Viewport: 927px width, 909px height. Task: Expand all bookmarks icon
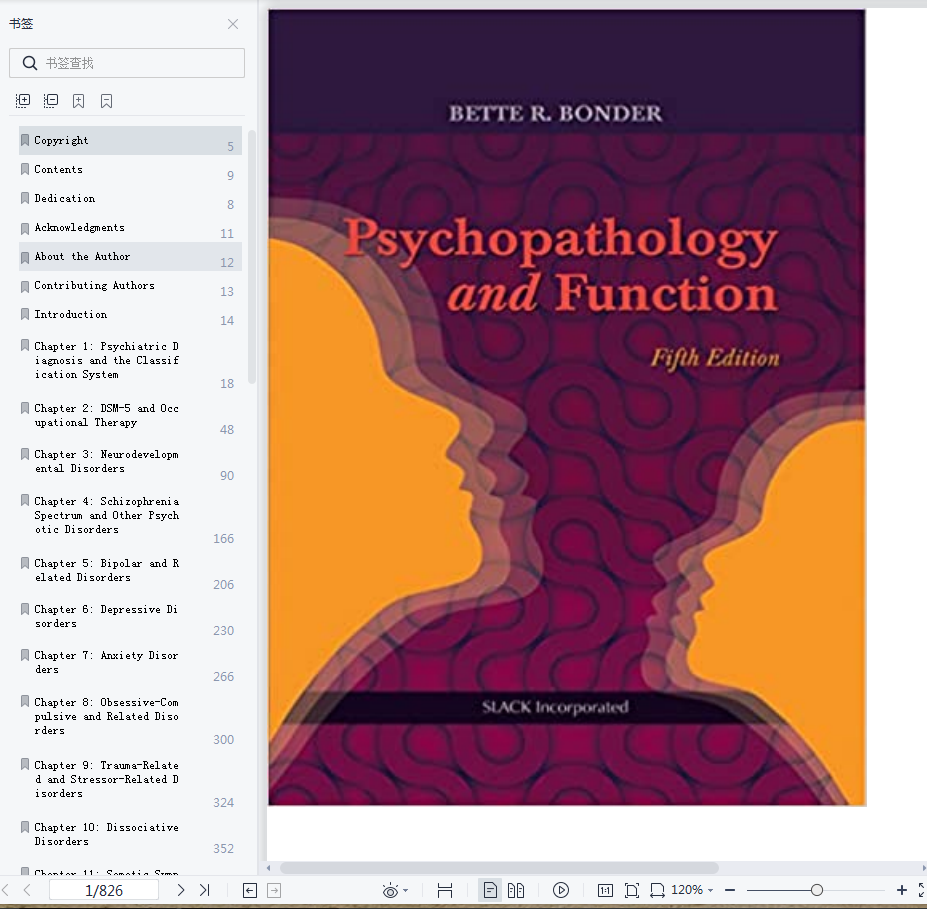[22, 100]
